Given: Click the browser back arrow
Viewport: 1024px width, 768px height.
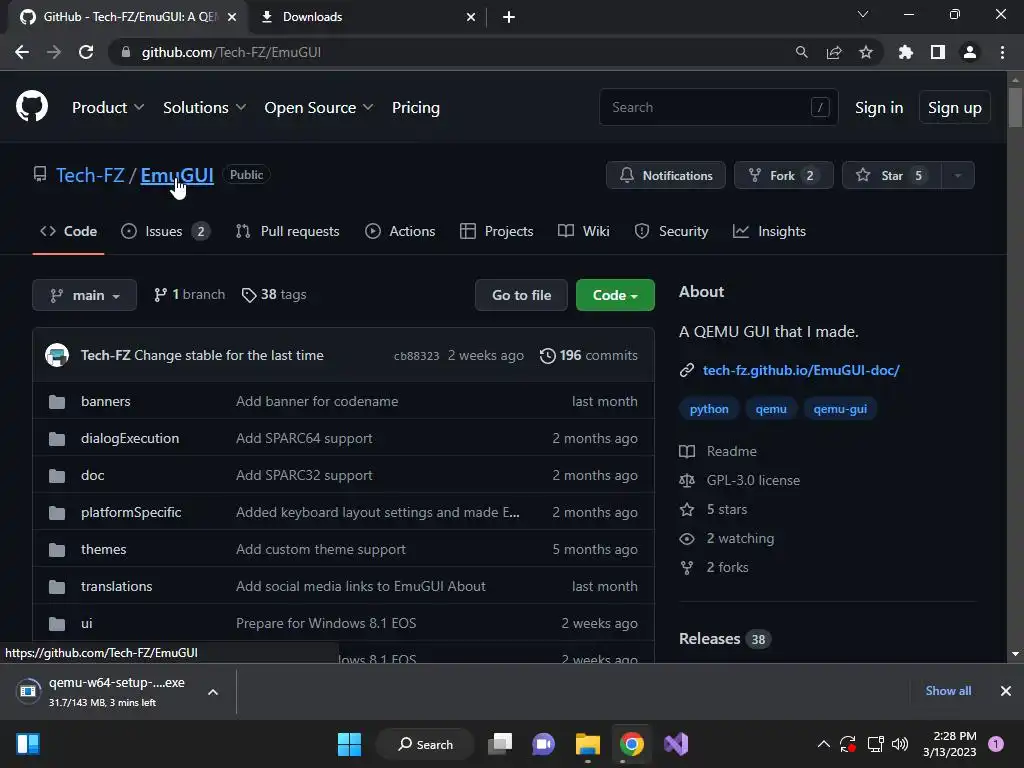Looking at the screenshot, I should click(22, 52).
